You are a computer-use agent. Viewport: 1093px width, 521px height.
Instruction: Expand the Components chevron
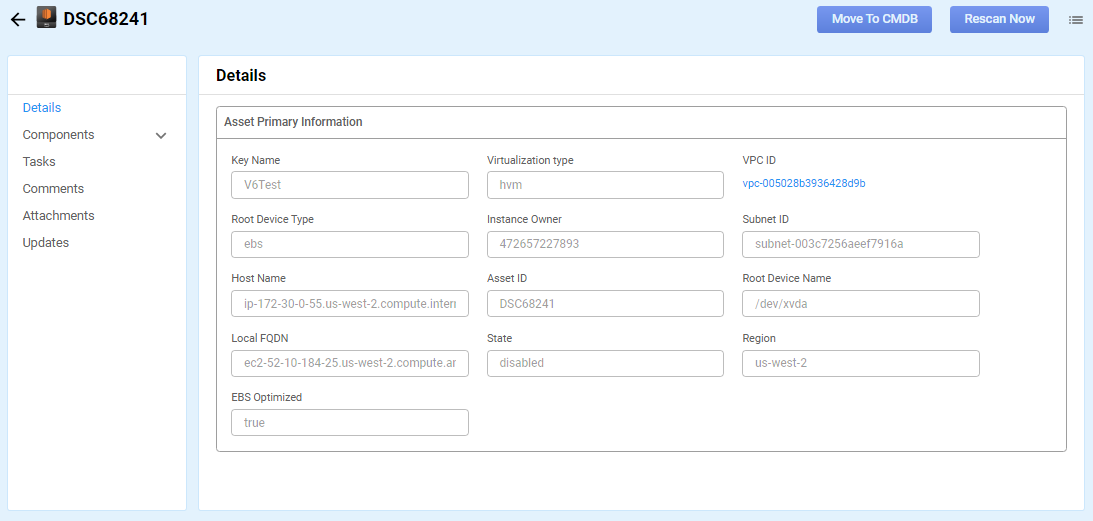(161, 135)
